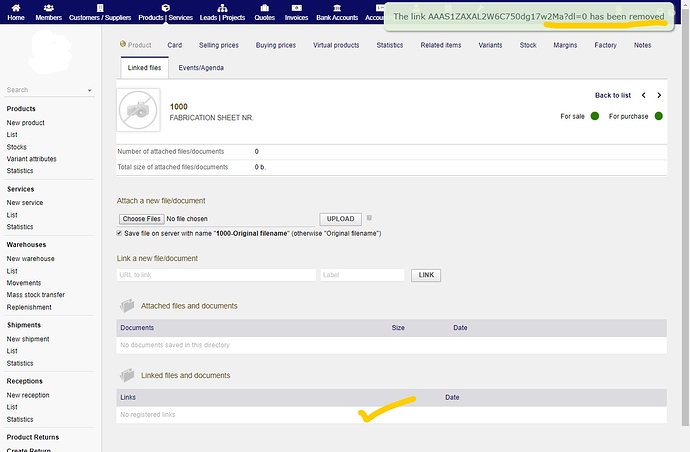690x452 pixels.
Task: Switch to the Events/Agenda tab
Action: pyautogui.click(x=201, y=67)
